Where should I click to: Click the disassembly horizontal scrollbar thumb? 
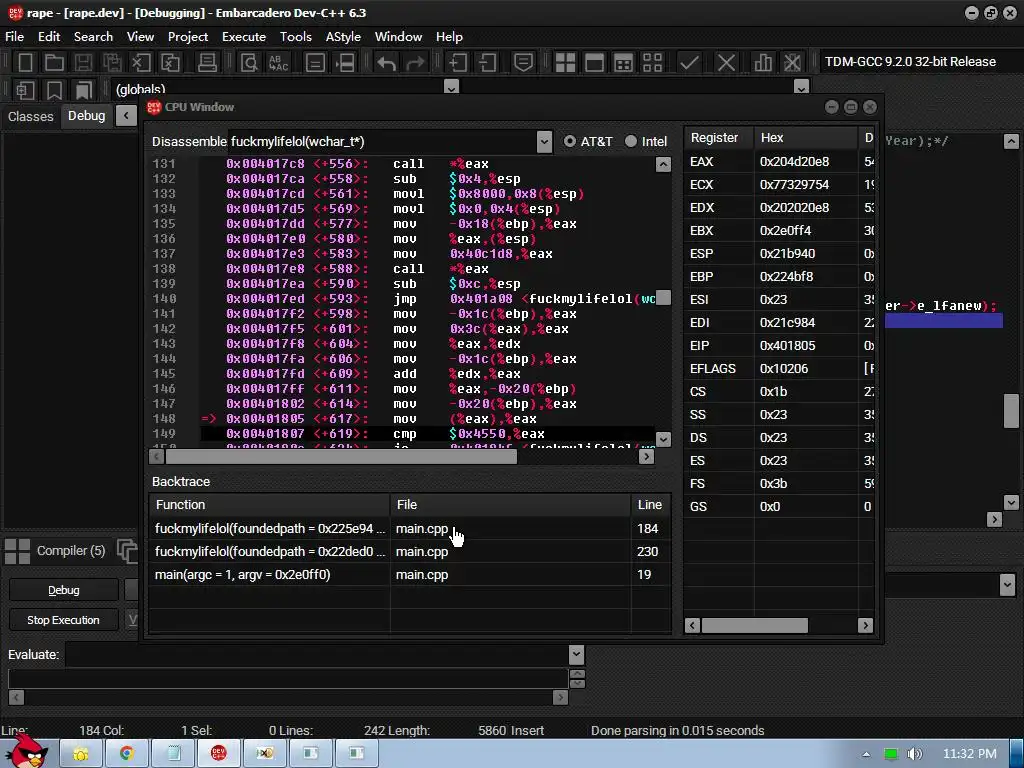tap(341, 456)
